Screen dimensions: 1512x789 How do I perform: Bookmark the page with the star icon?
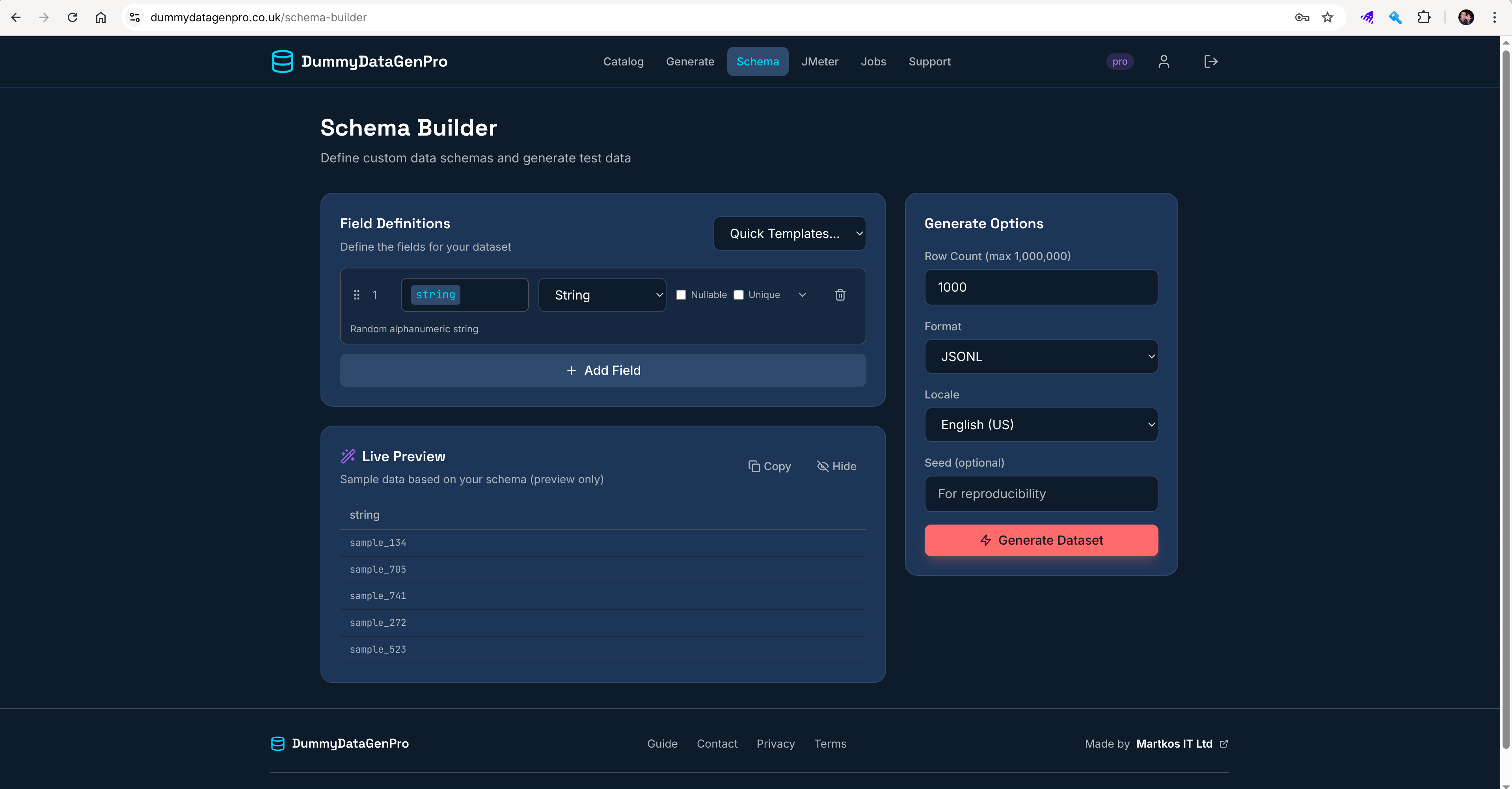click(1328, 17)
